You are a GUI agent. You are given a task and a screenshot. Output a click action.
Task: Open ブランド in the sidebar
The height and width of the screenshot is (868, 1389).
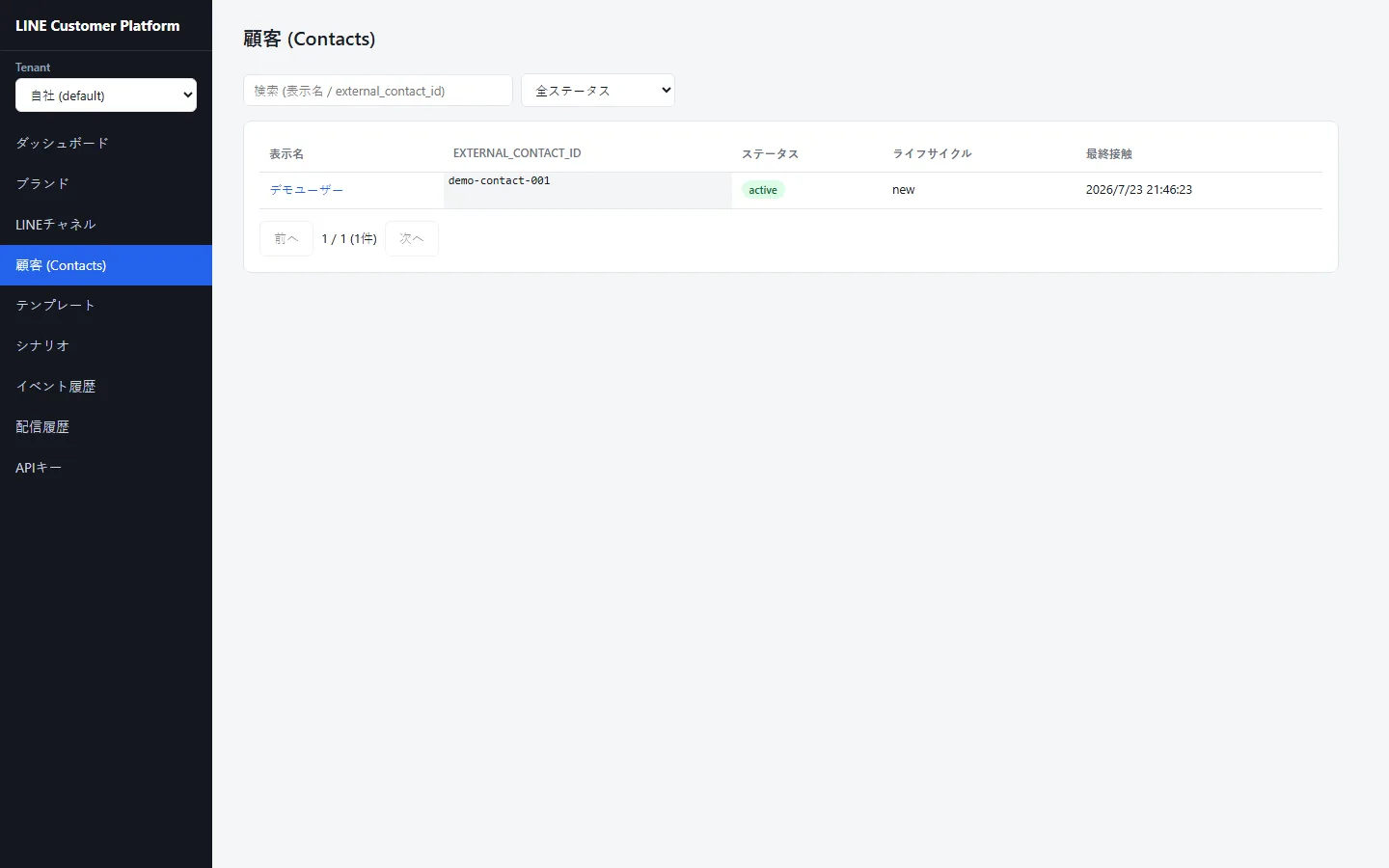106,183
